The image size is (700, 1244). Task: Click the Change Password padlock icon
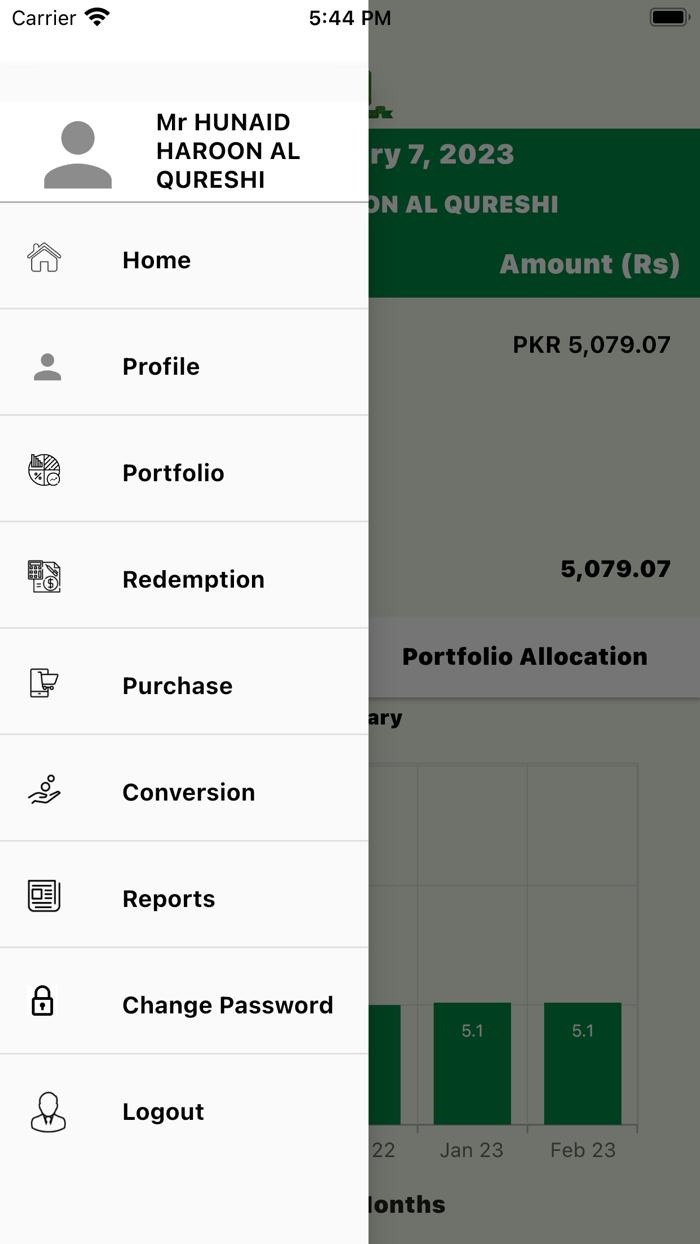coord(44,1003)
